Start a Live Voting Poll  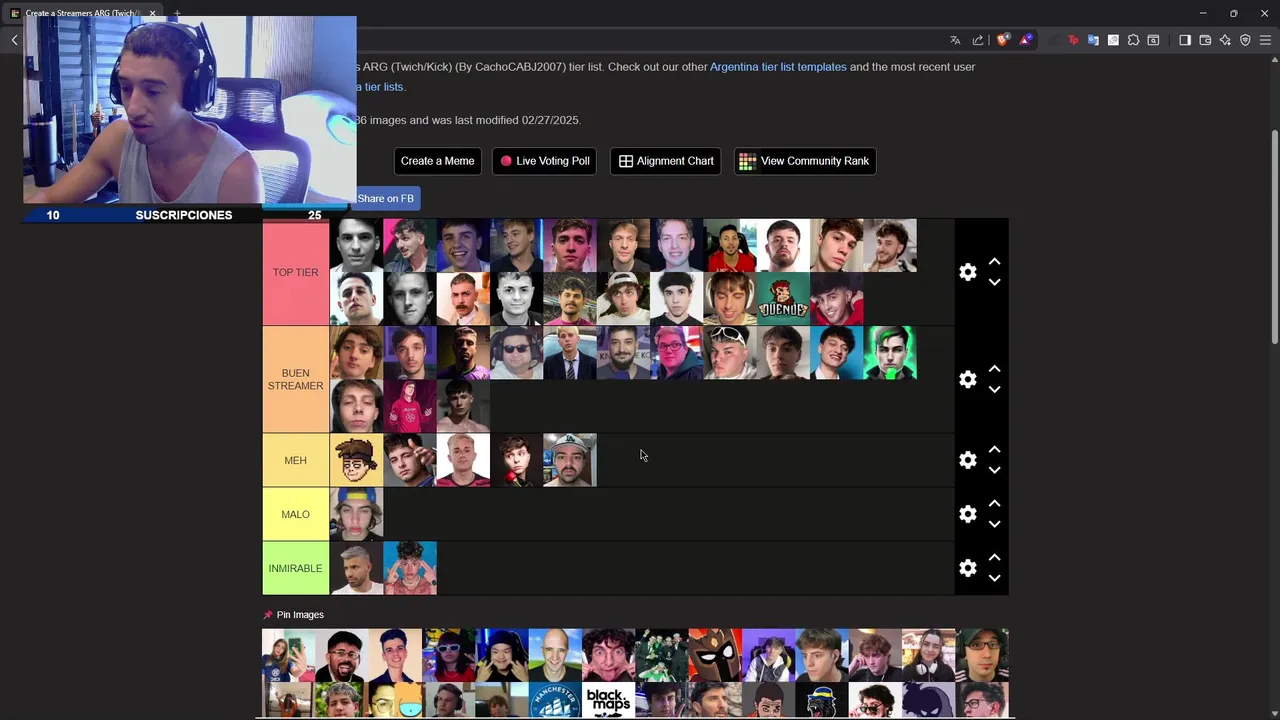tap(544, 161)
